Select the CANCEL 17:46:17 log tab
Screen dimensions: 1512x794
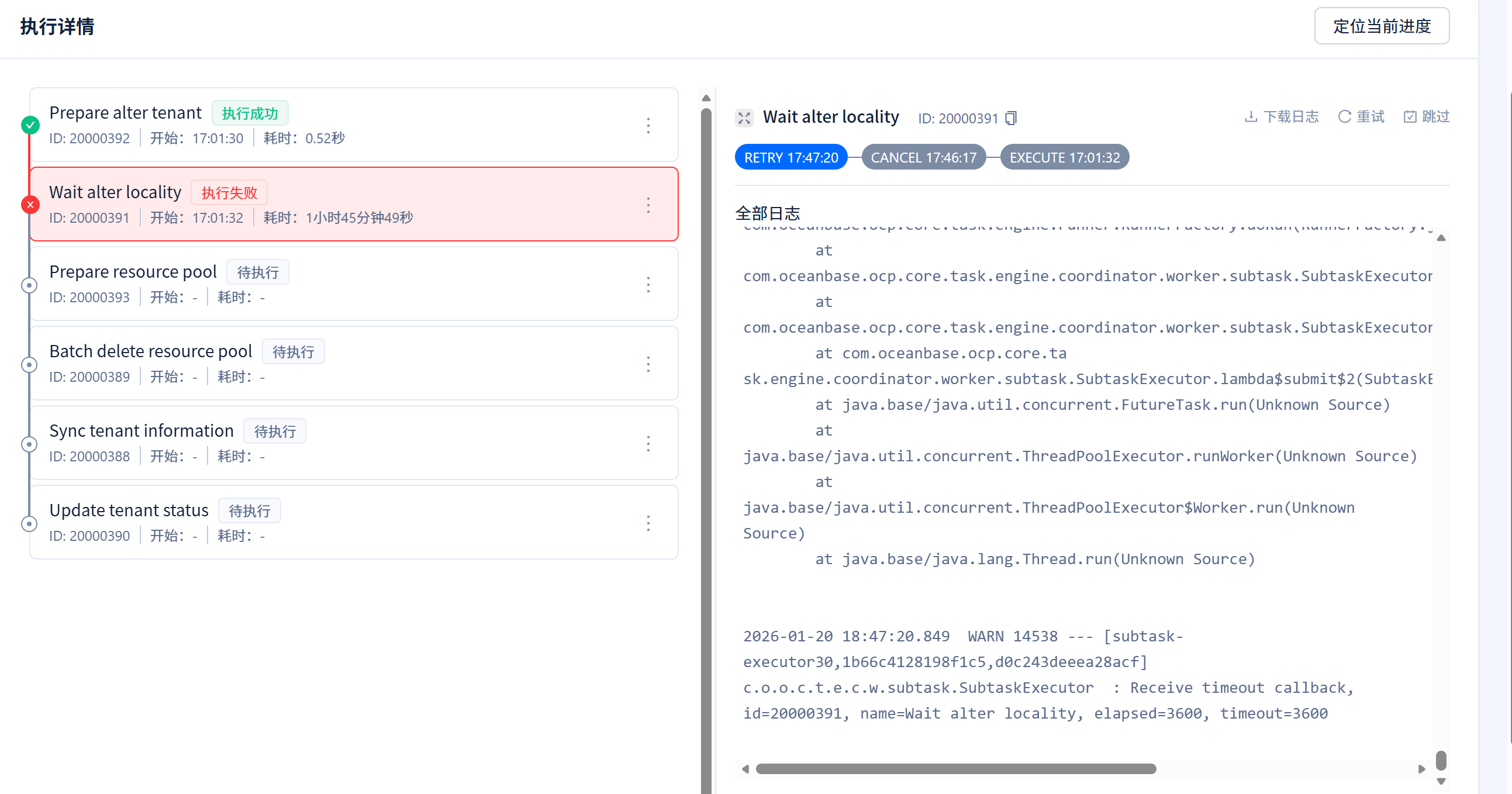point(923,157)
